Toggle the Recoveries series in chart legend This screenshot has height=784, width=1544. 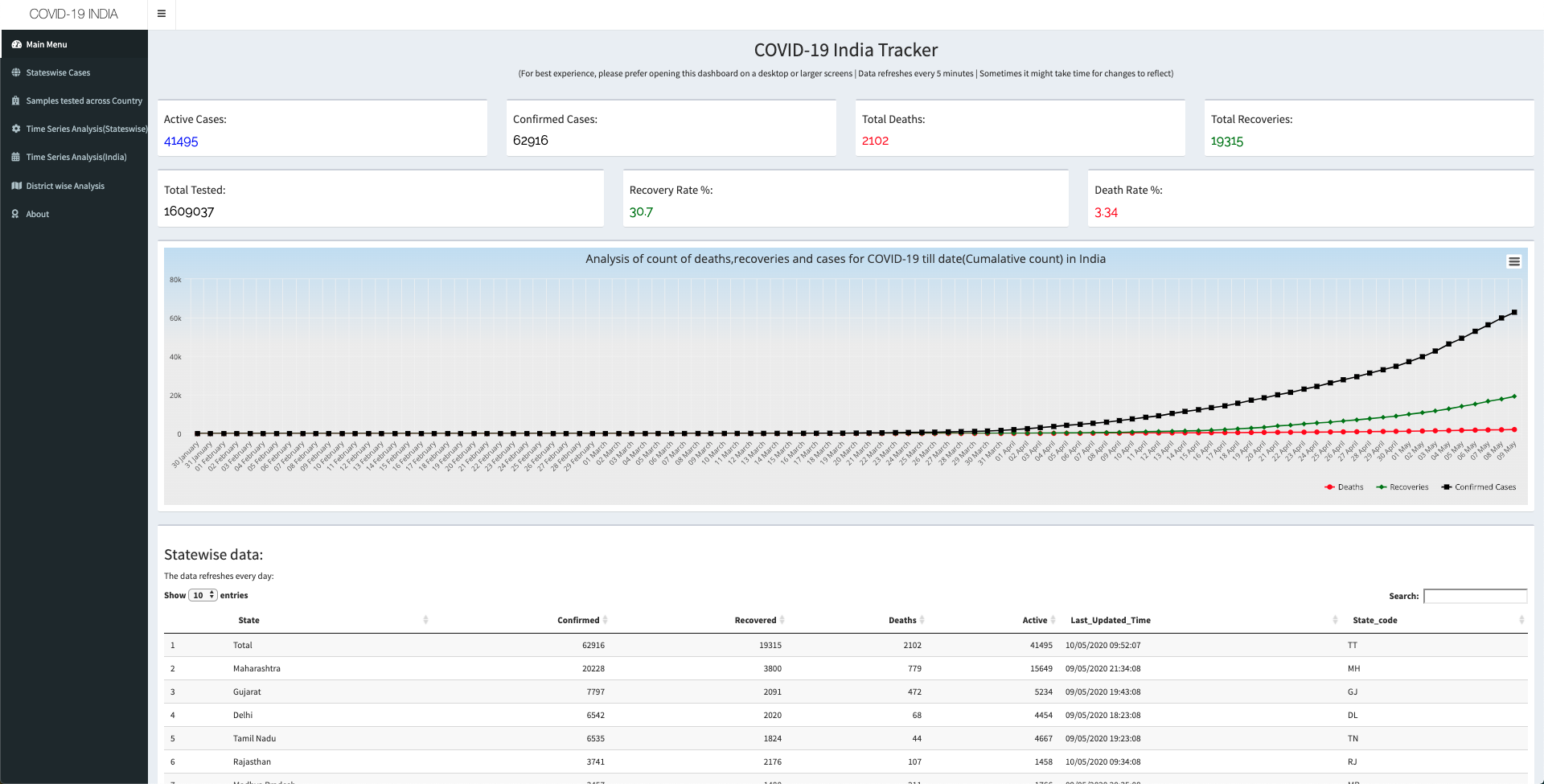(1402, 487)
